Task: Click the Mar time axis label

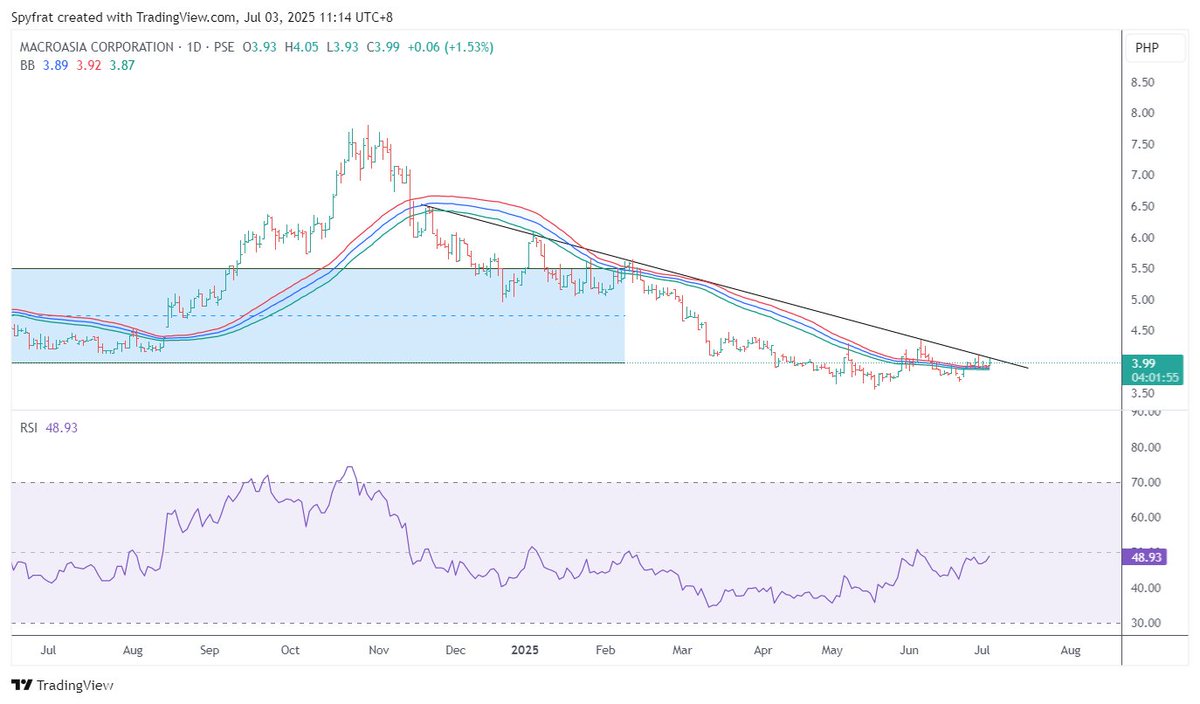Action: click(x=682, y=650)
